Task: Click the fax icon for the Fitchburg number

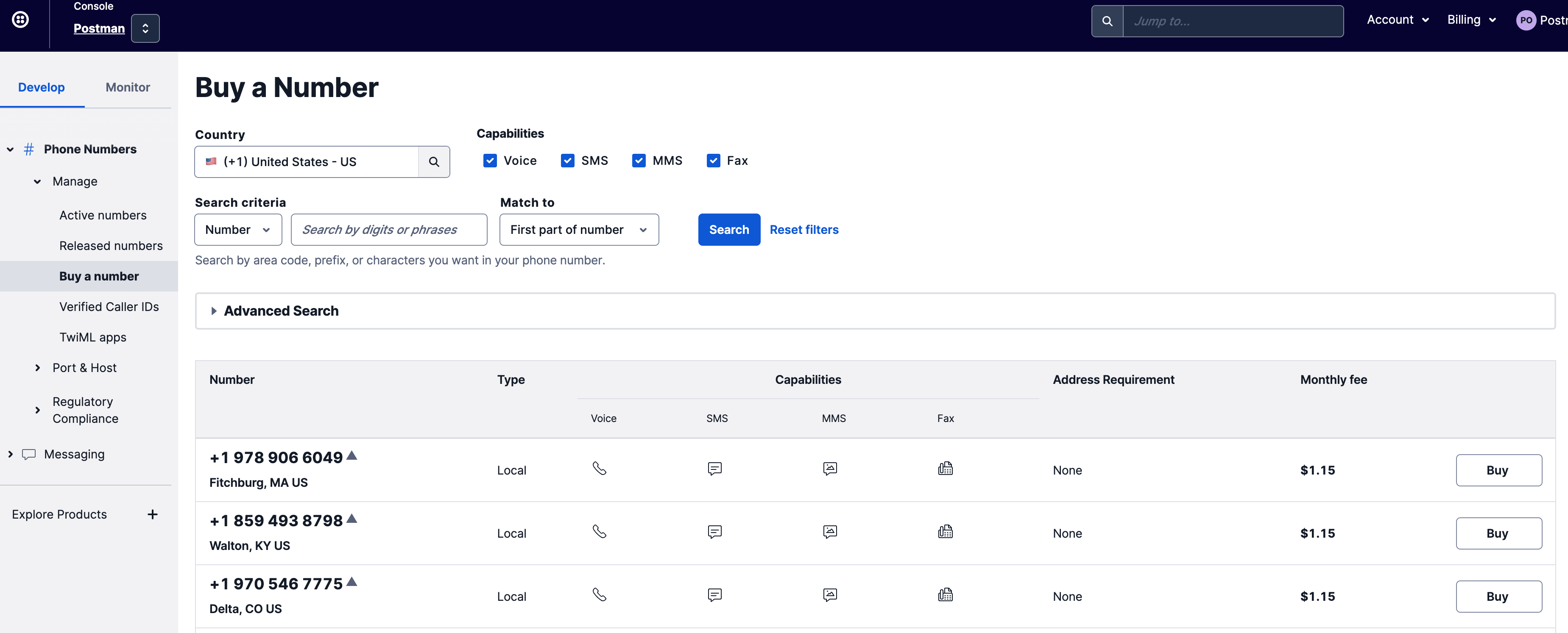Action: (x=945, y=468)
